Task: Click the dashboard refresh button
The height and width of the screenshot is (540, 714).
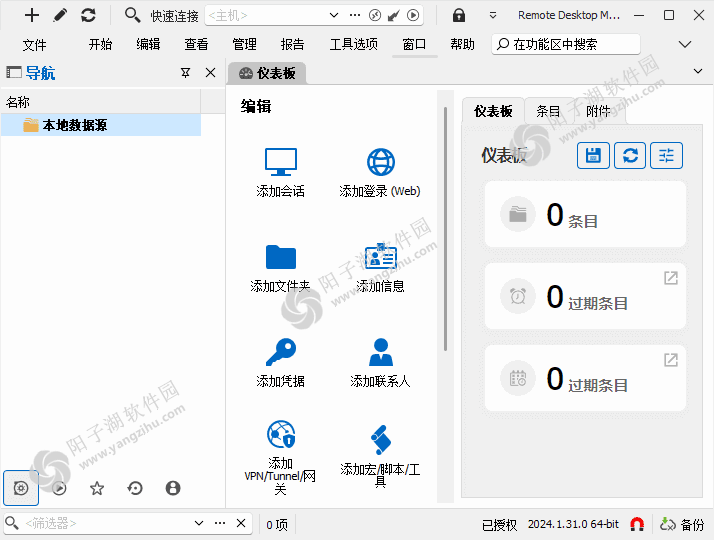Action: pos(630,156)
